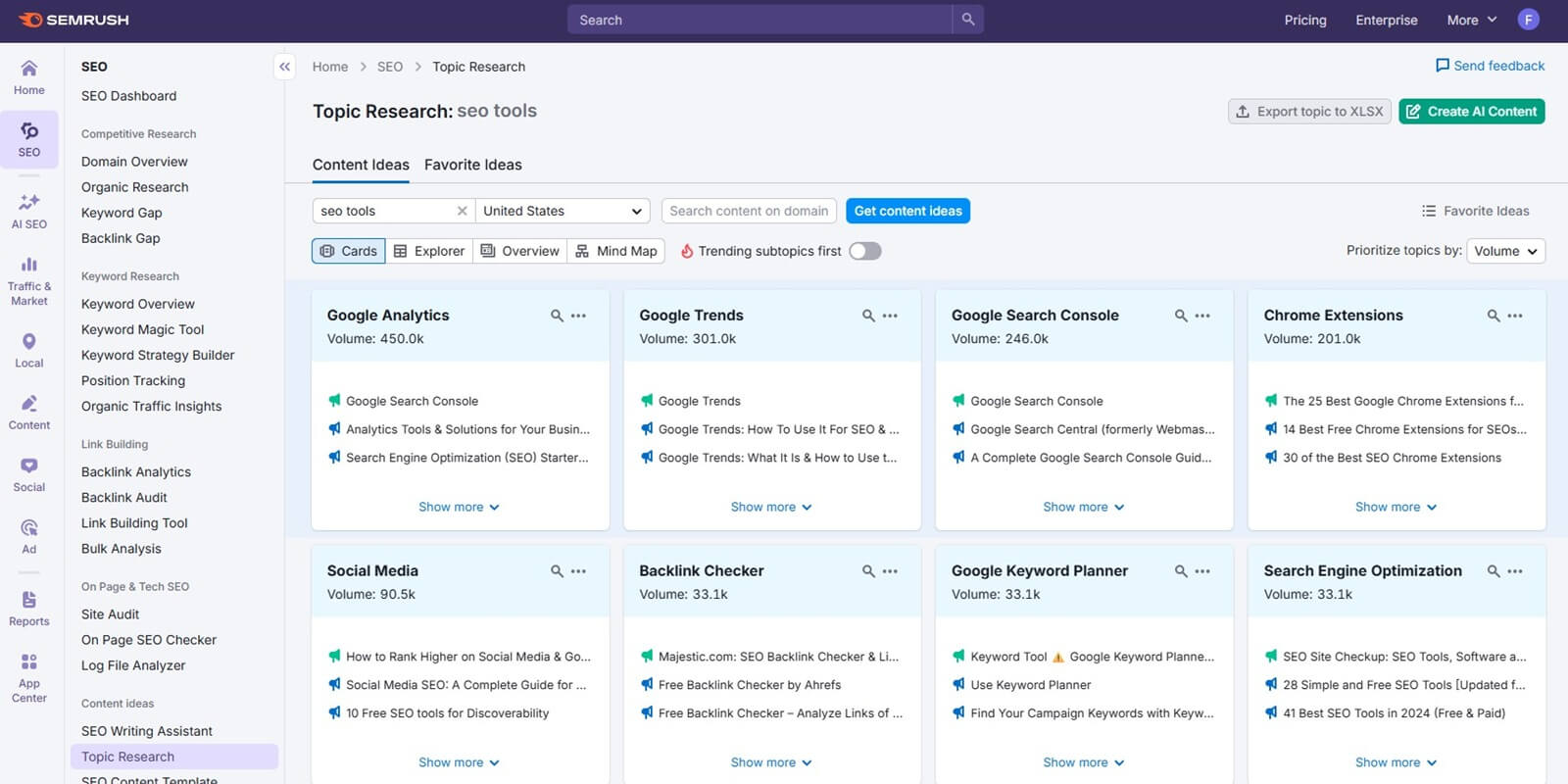Open Site Audit in sidebar
The height and width of the screenshot is (784, 1568).
(111, 614)
